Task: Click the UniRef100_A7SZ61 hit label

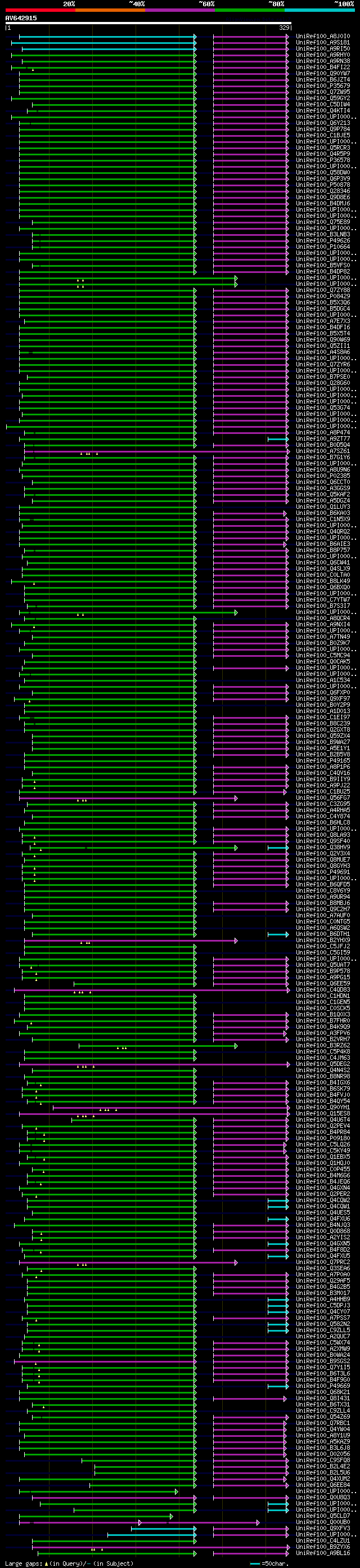Action: 323,451
